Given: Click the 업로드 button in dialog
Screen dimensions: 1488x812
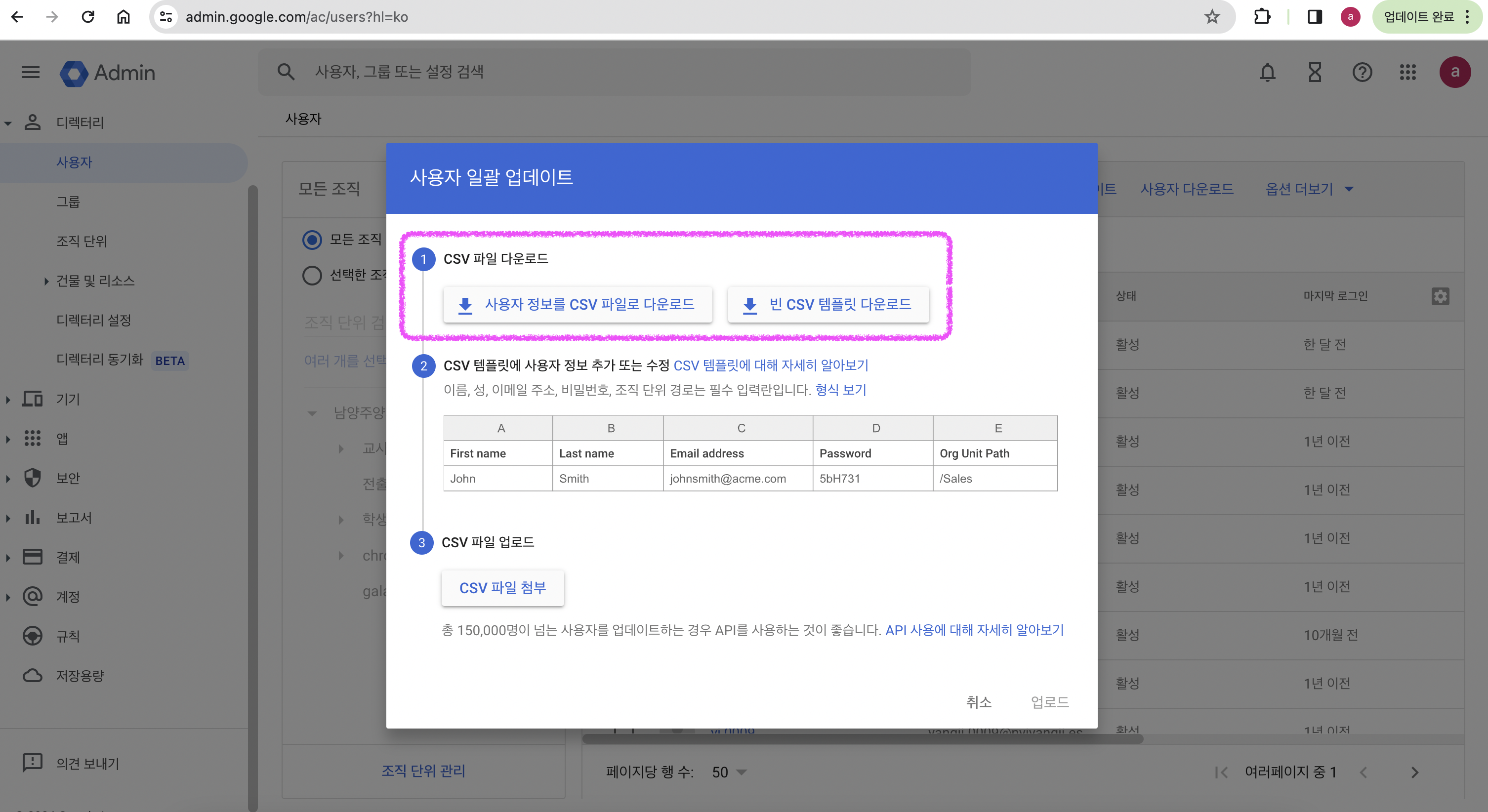Looking at the screenshot, I should (1050, 702).
